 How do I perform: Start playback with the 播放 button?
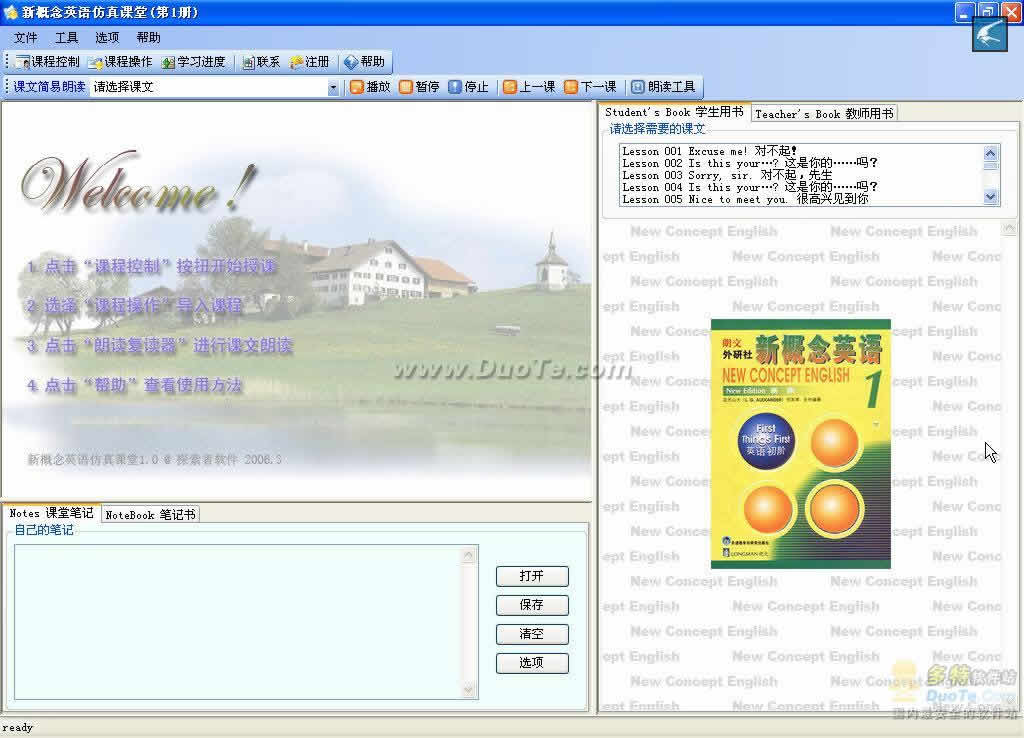(370, 87)
